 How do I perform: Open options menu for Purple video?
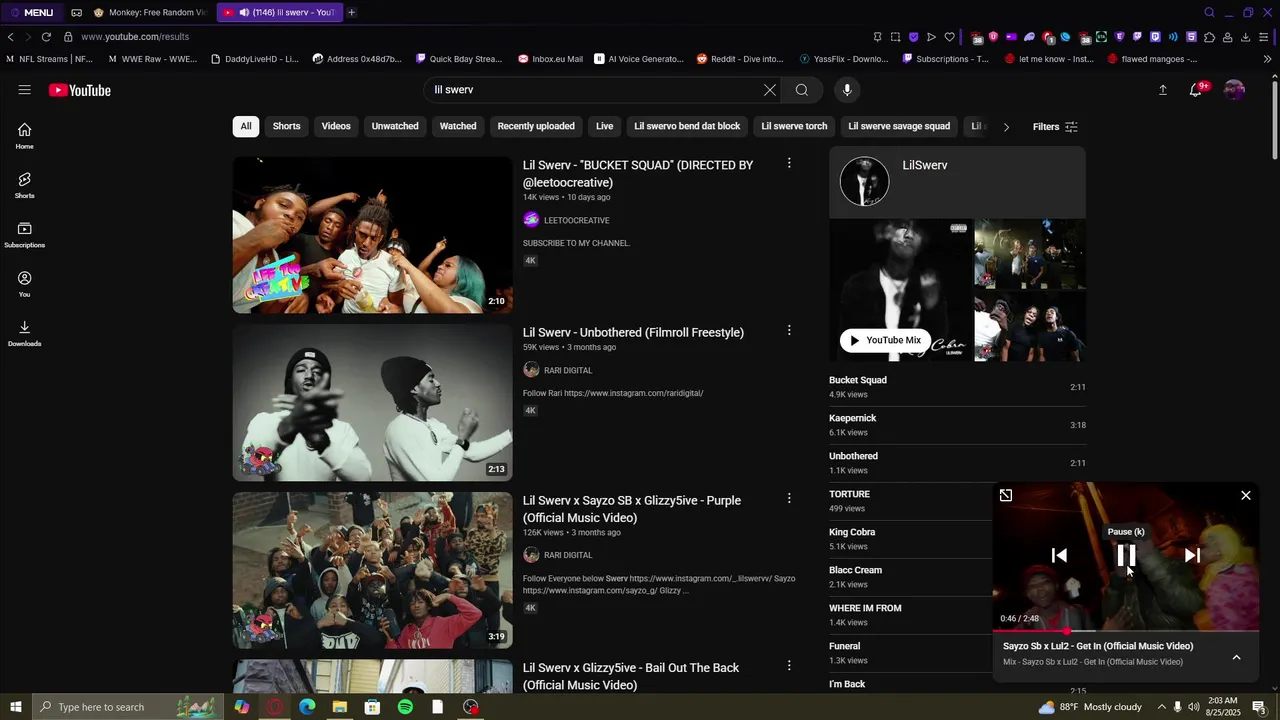(789, 498)
